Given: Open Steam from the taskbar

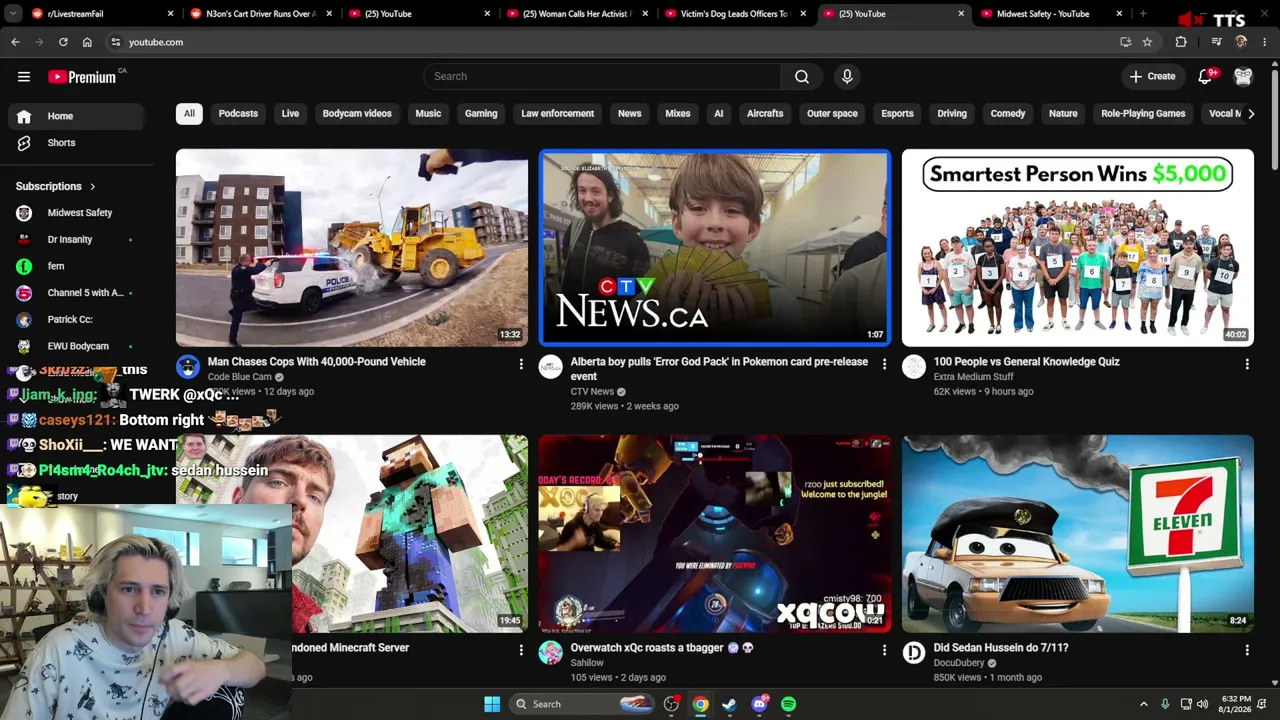Looking at the screenshot, I should click(729, 704).
